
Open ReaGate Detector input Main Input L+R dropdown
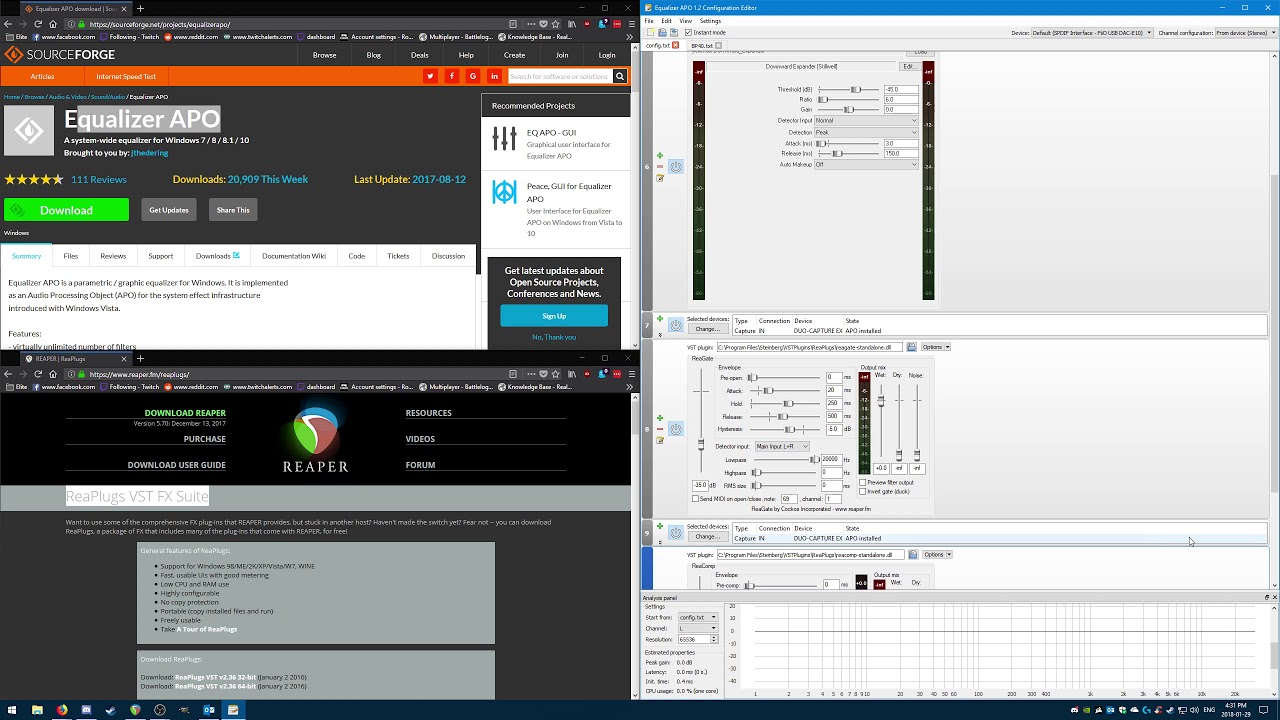coord(781,446)
